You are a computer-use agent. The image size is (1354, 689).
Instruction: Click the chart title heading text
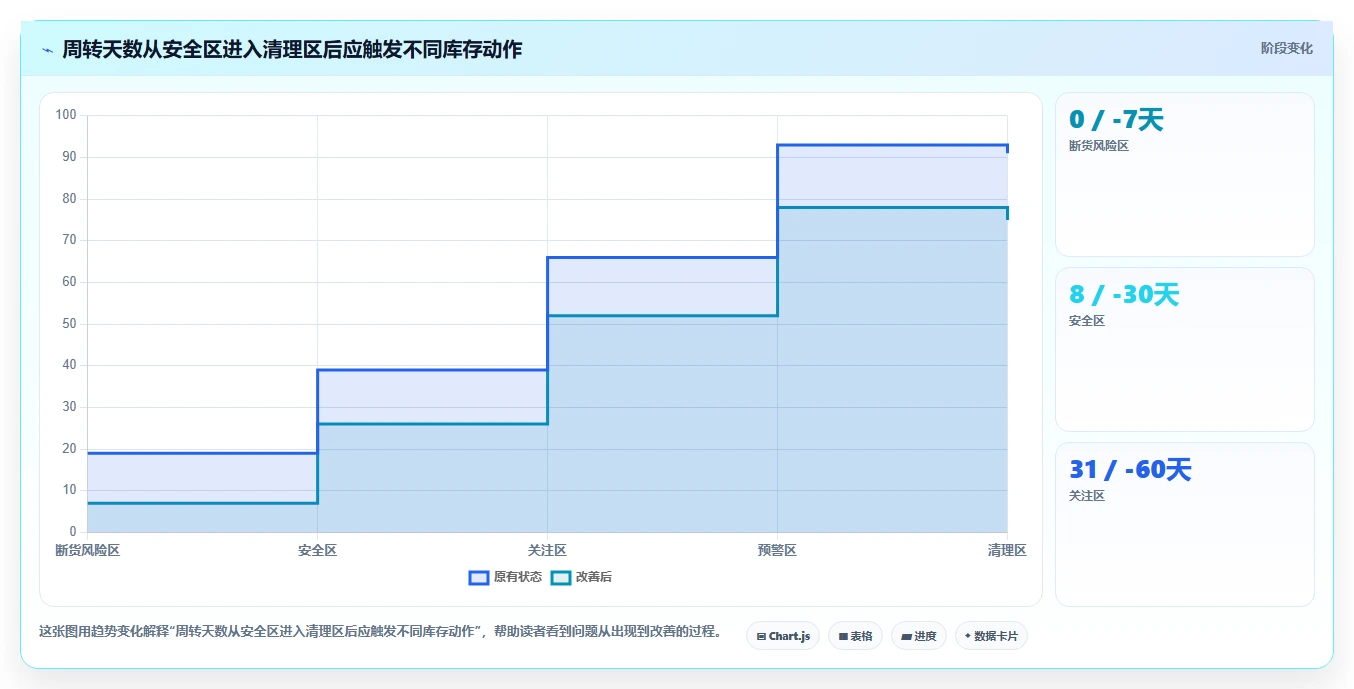pyautogui.click(x=292, y=49)
